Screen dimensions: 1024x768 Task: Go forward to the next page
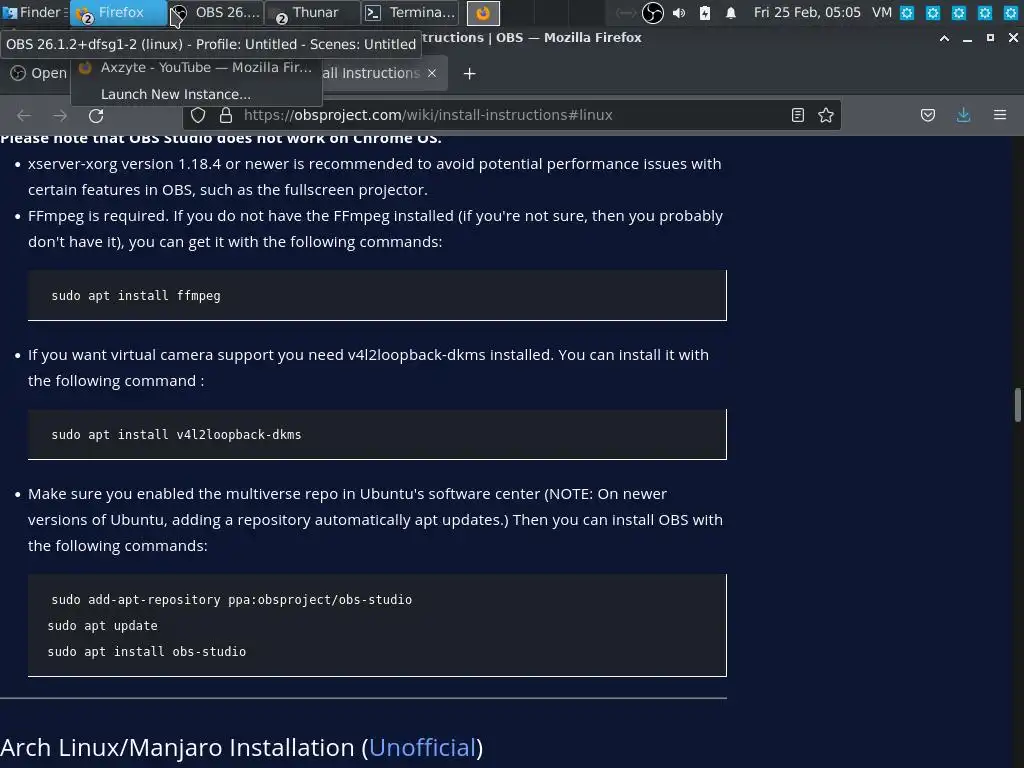[x=60, y=116]
